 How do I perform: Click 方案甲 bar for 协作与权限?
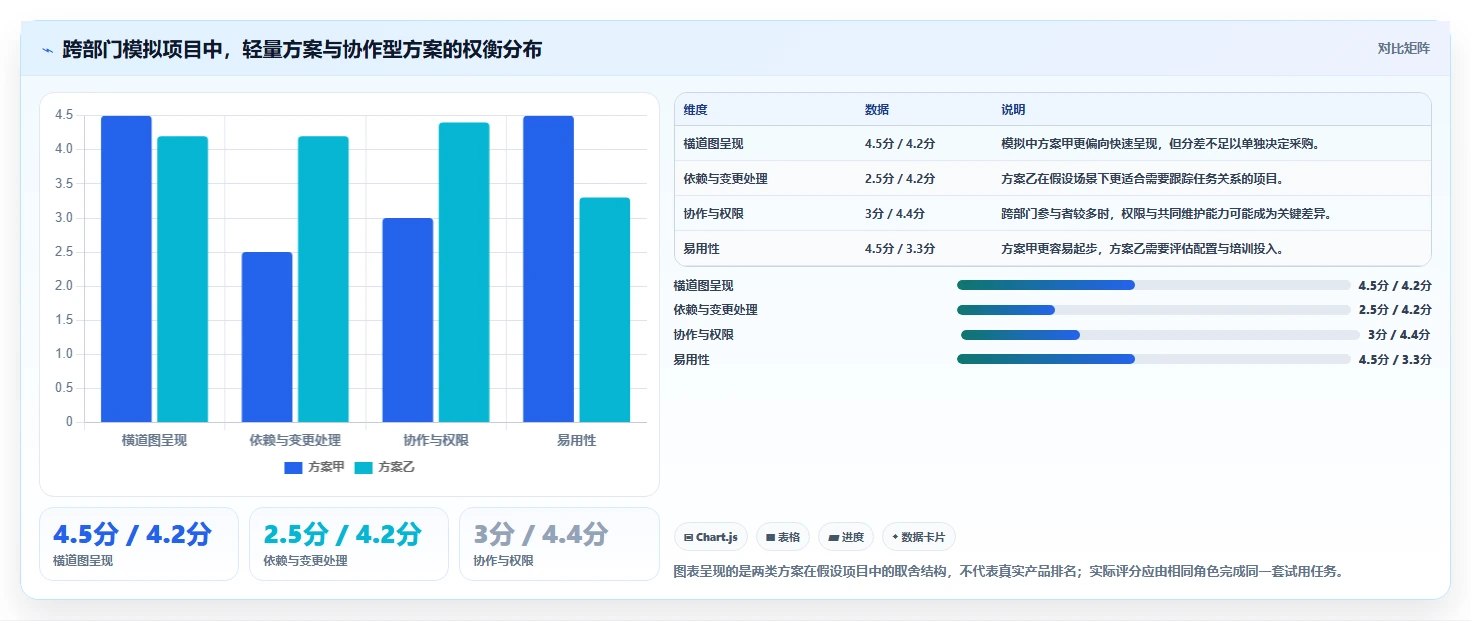point(407,320)
